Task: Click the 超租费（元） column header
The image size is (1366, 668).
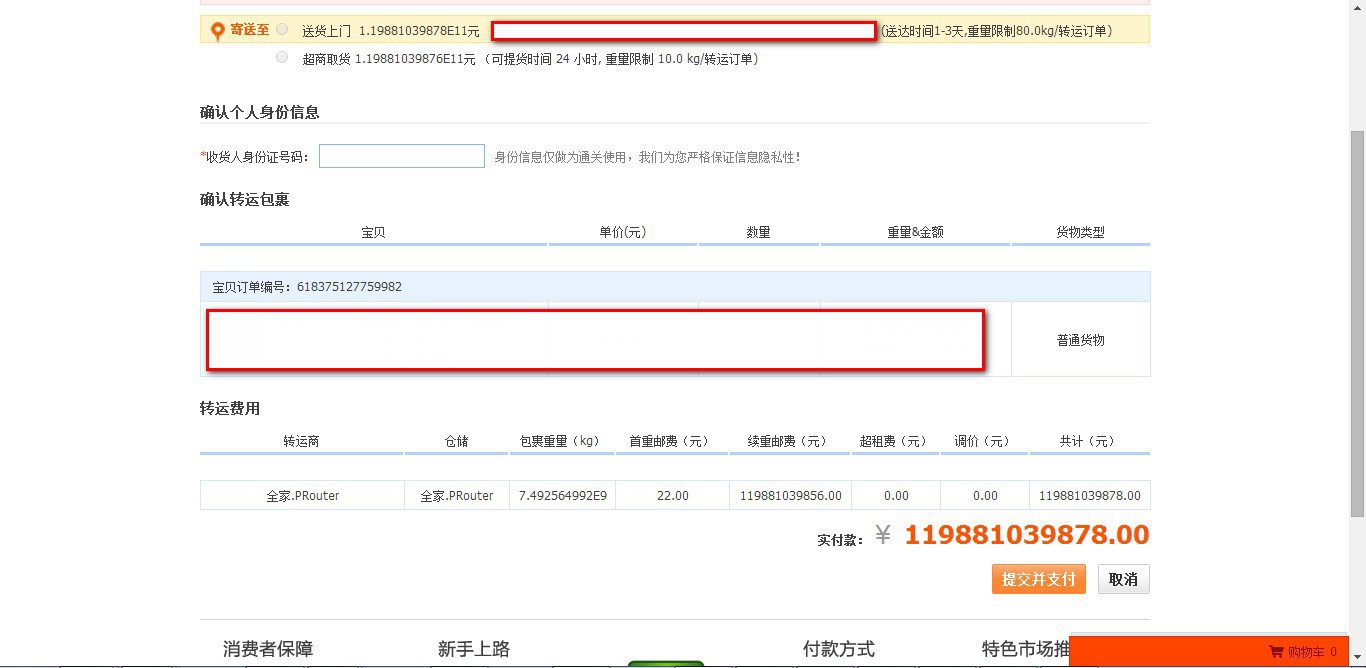Action: [894, 441]
